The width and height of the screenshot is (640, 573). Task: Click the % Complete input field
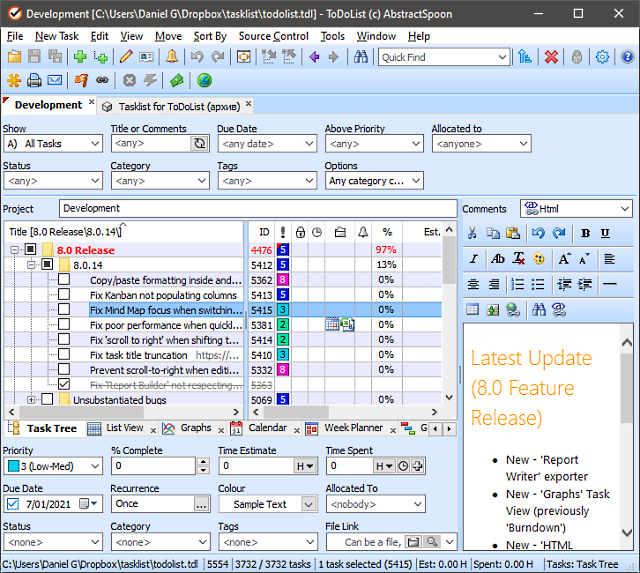pos(154,466)
